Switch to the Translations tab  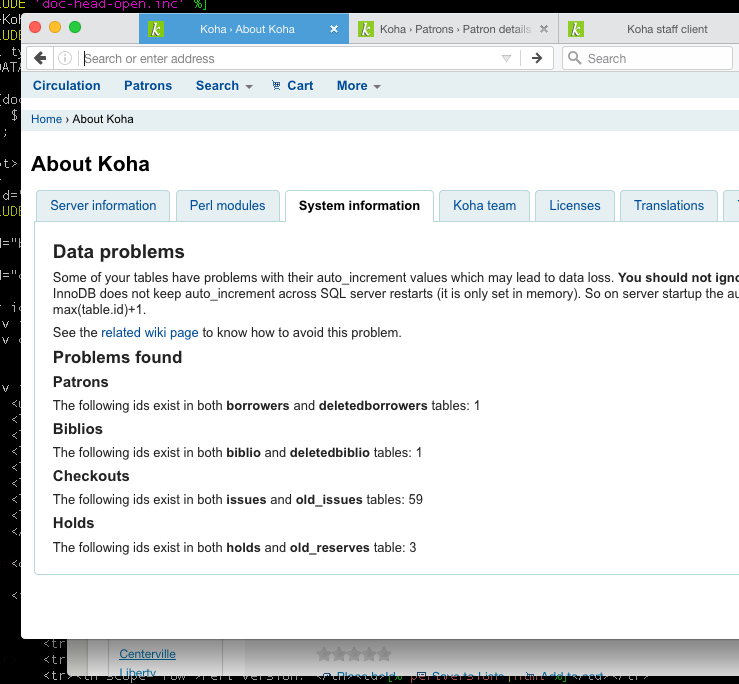[668, 205]
